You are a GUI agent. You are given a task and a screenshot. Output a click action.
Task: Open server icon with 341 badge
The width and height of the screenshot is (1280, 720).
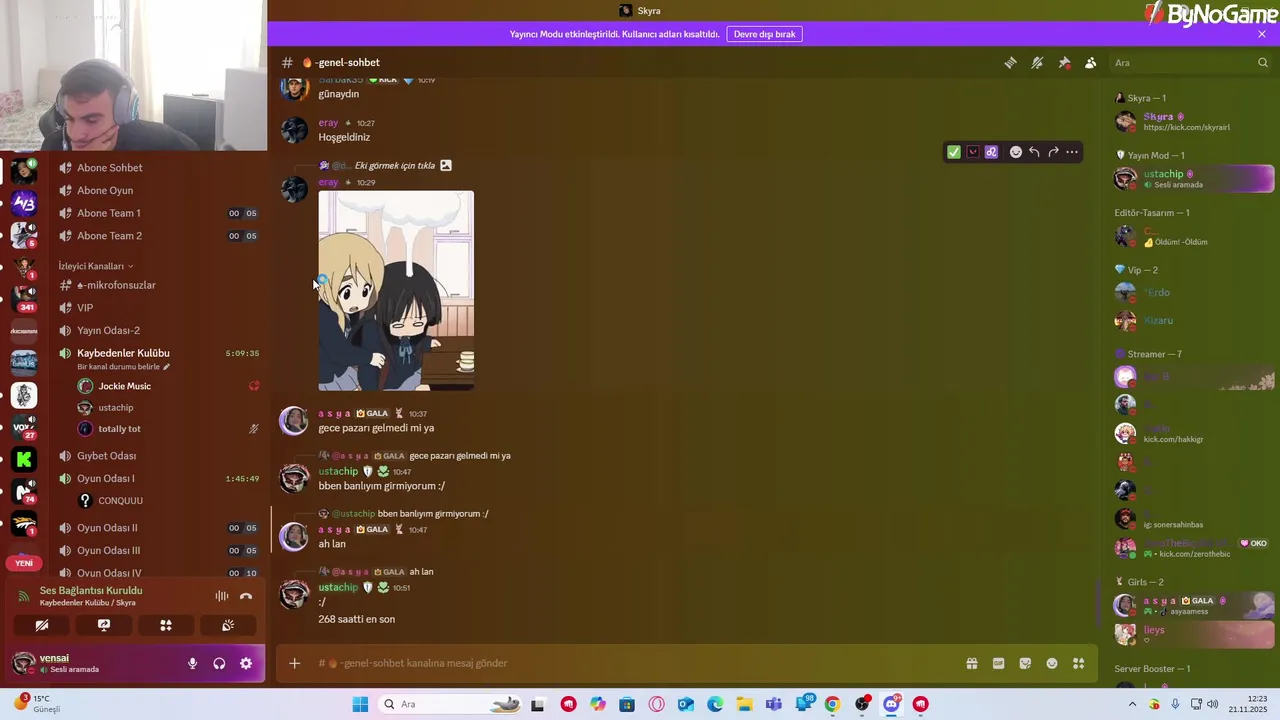point(24,297)
